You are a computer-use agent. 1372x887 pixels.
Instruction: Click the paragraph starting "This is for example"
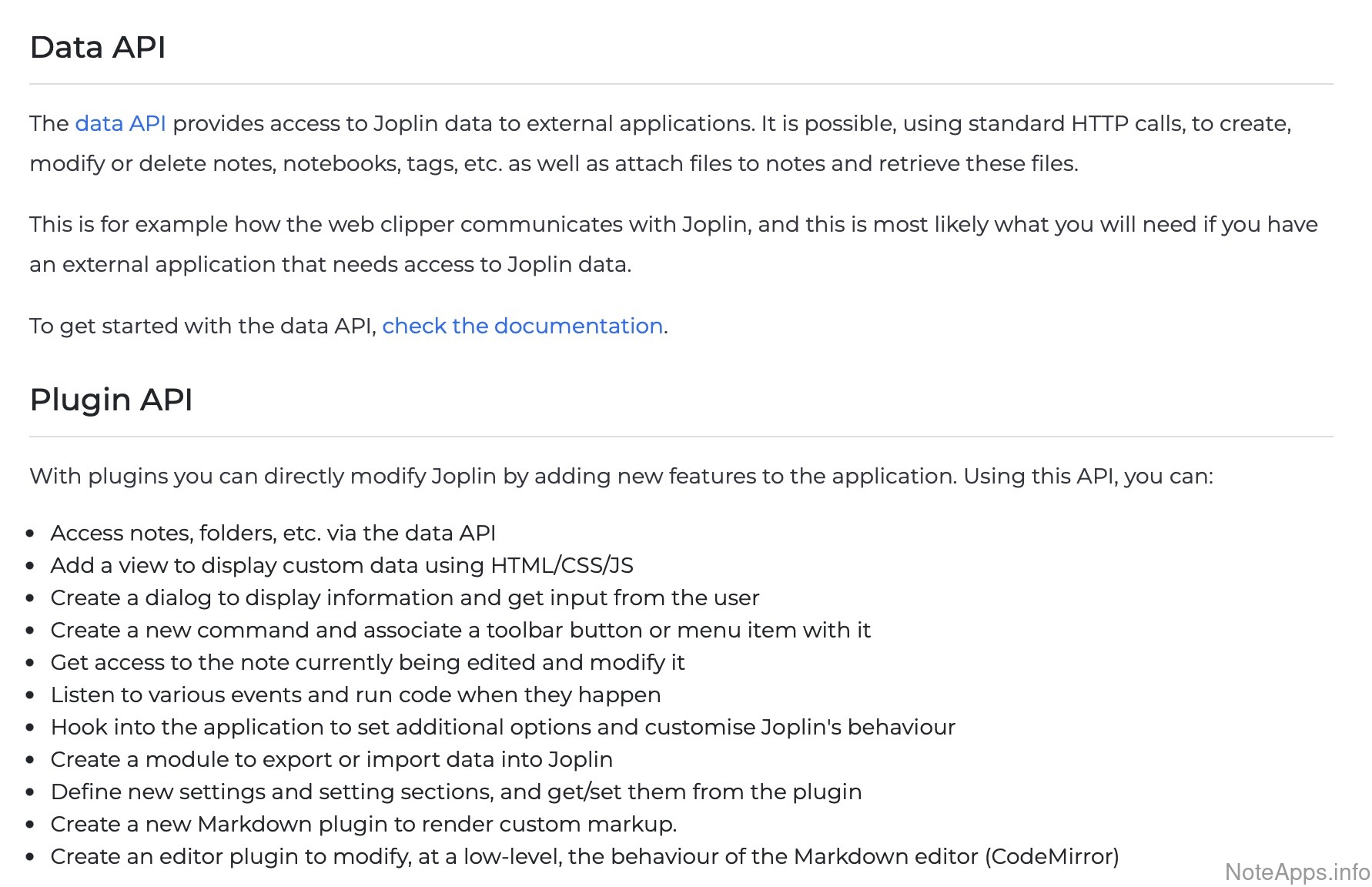673,225
